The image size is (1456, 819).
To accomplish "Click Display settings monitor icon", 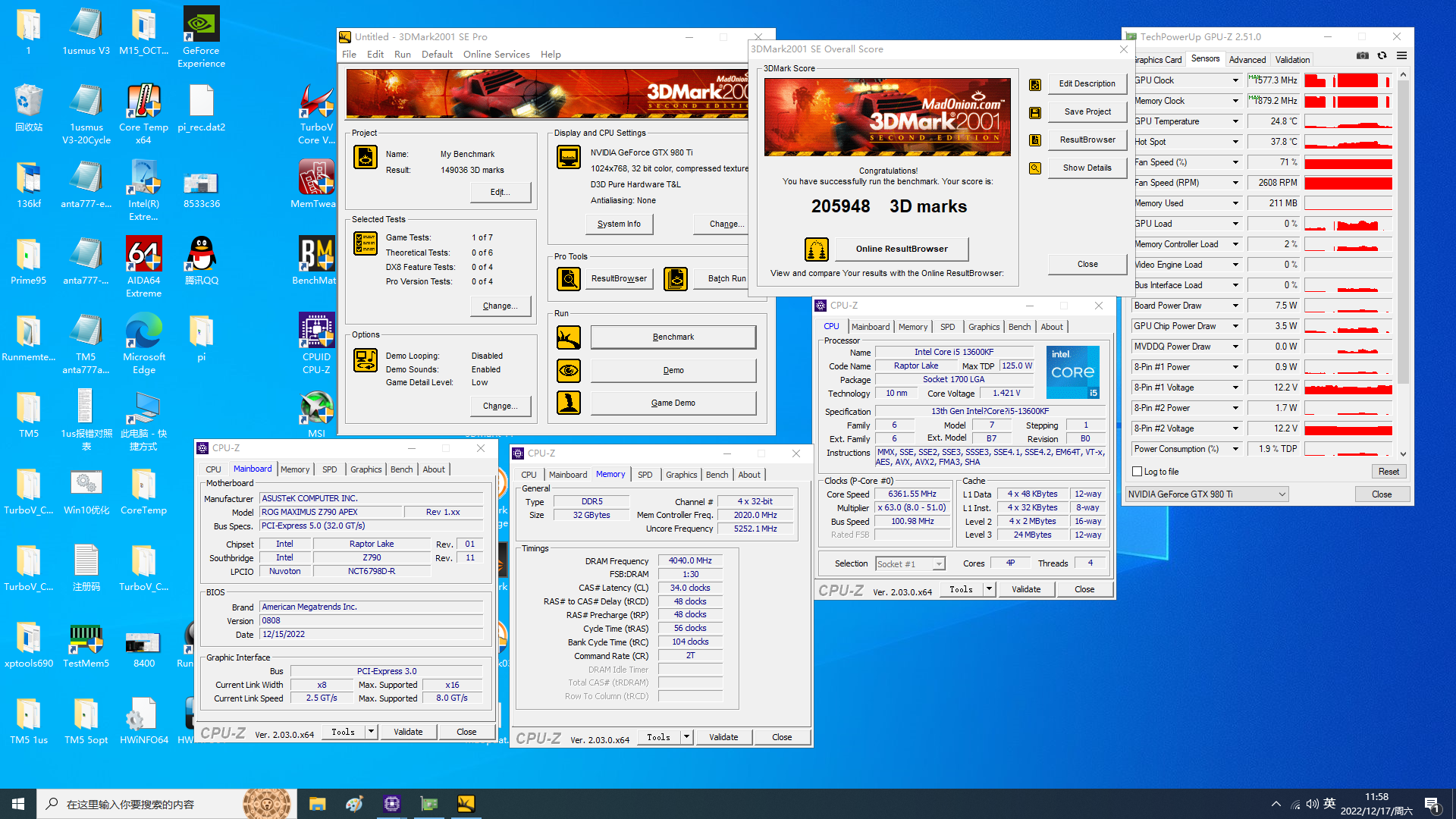I will pos(569,157).
